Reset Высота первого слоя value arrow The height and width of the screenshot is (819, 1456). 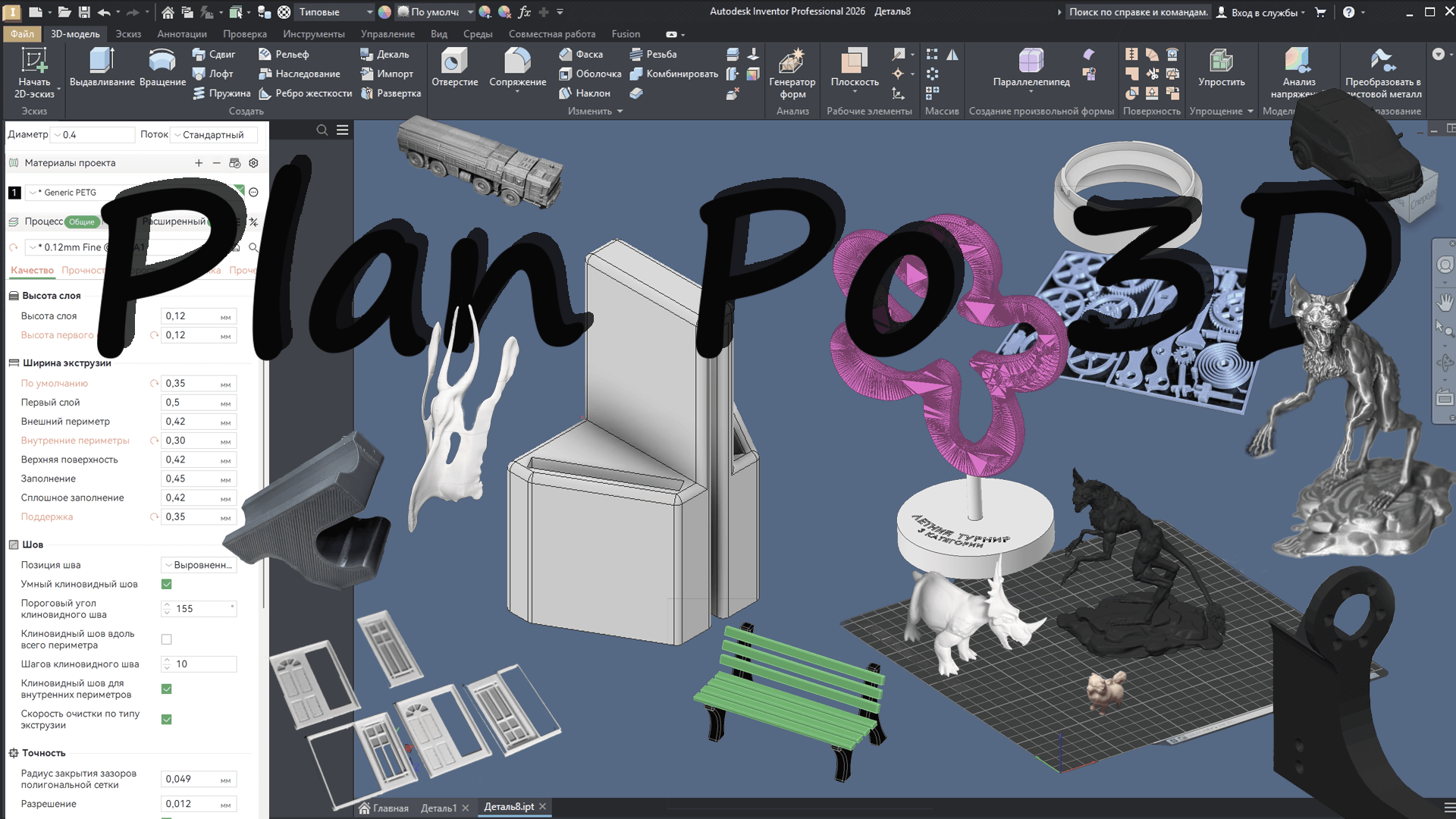[x=154, y=335]
